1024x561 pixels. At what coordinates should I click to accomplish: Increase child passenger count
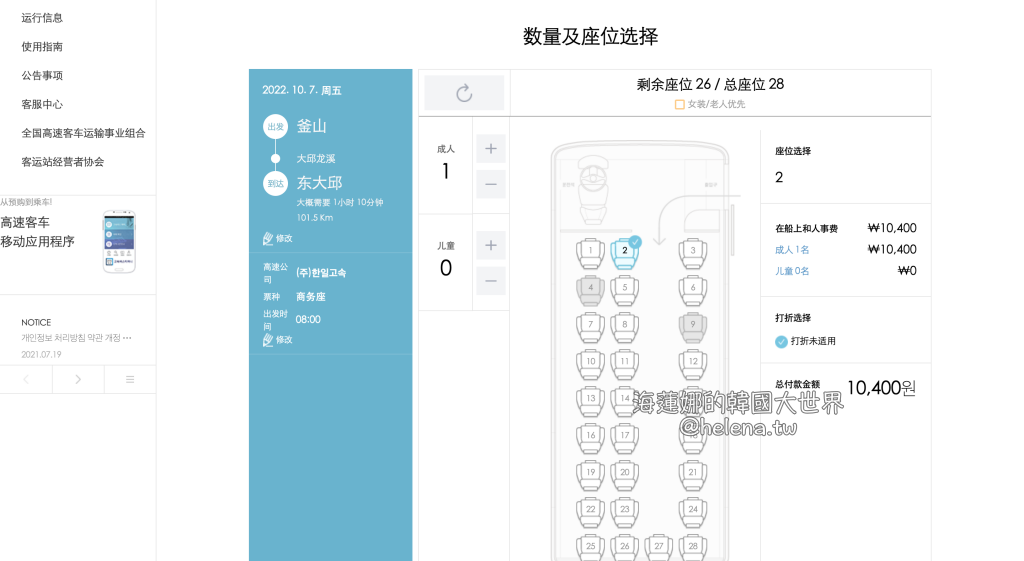coord(490,245)
